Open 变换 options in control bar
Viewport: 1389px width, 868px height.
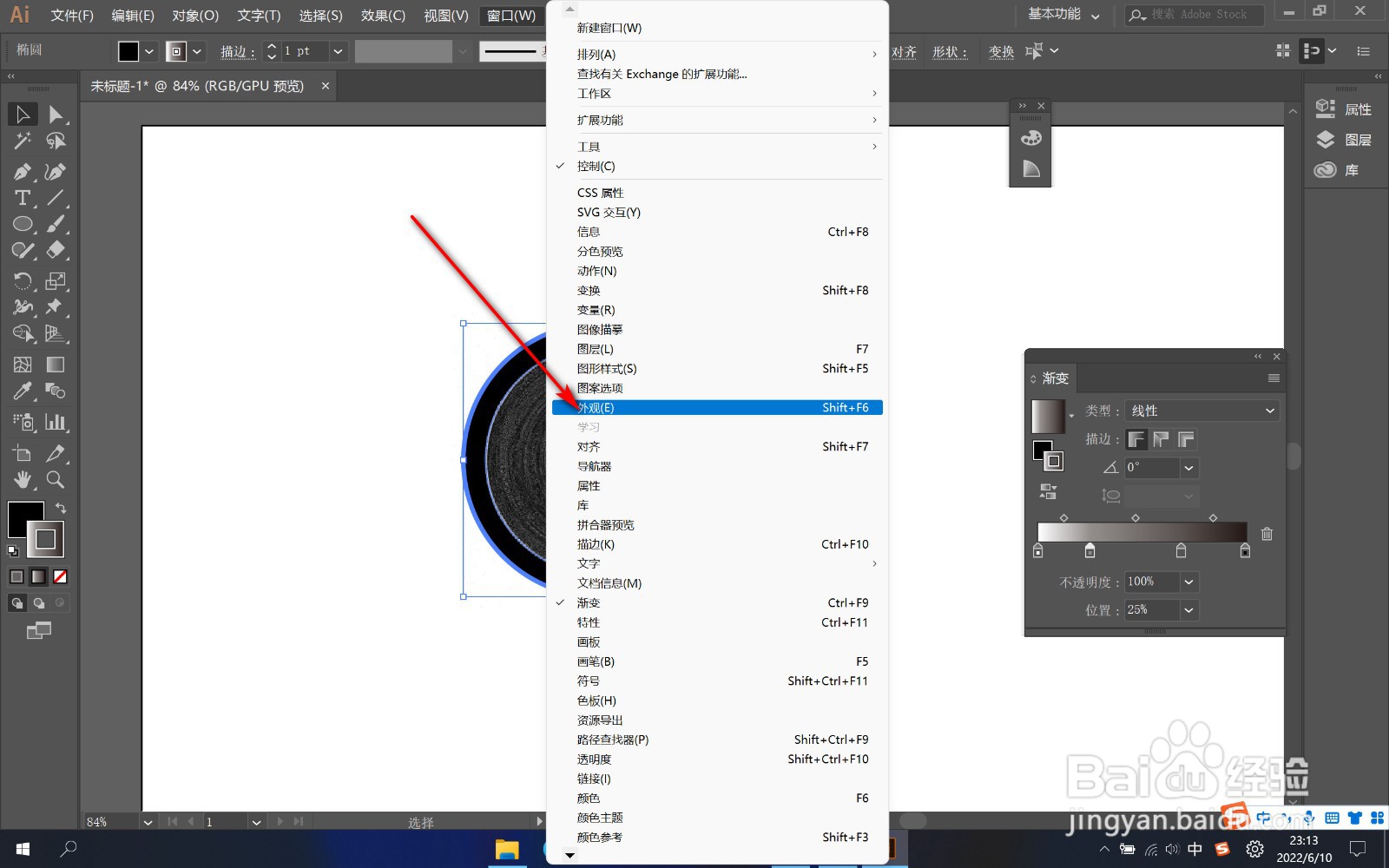coord(1001,52)
